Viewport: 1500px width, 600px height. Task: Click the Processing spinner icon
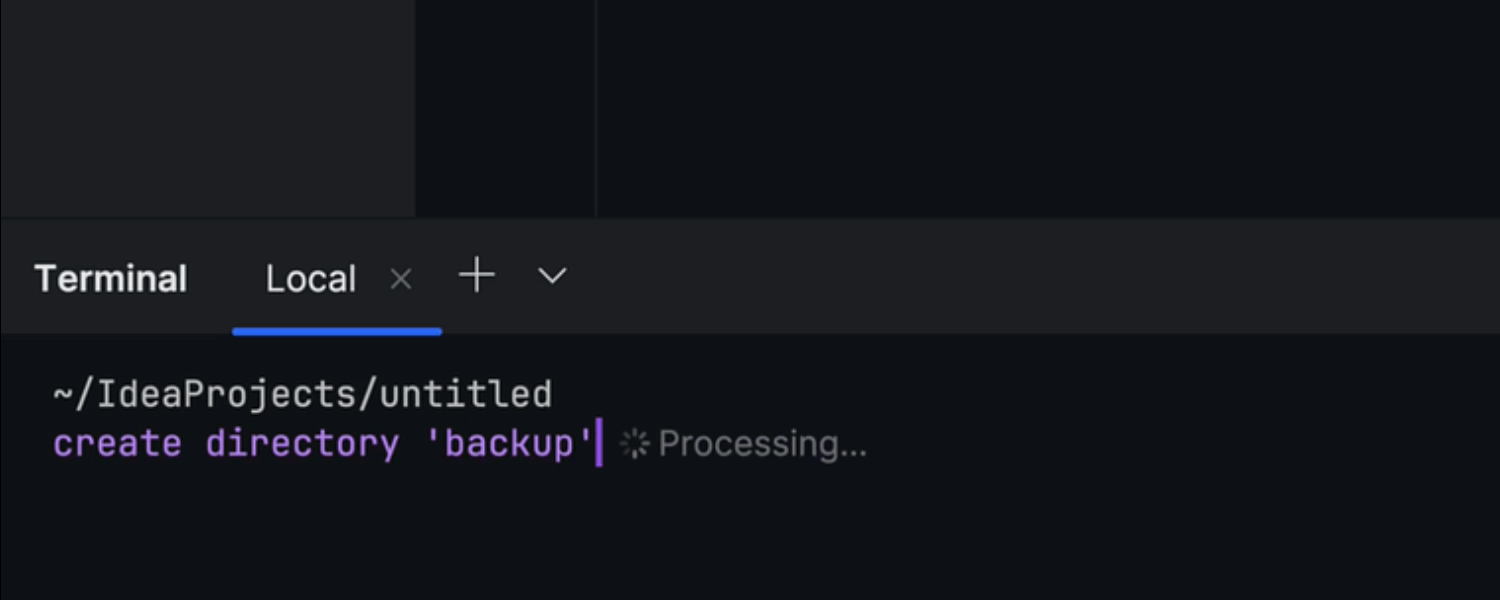click(634, 444)
